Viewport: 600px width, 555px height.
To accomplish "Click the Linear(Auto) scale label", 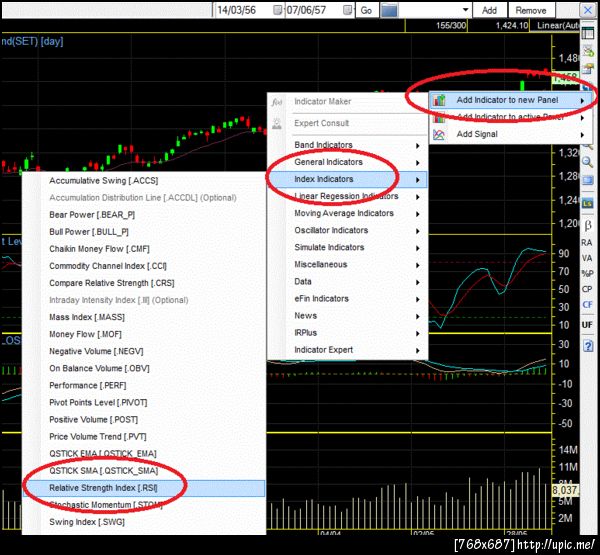I will [558, 26].
